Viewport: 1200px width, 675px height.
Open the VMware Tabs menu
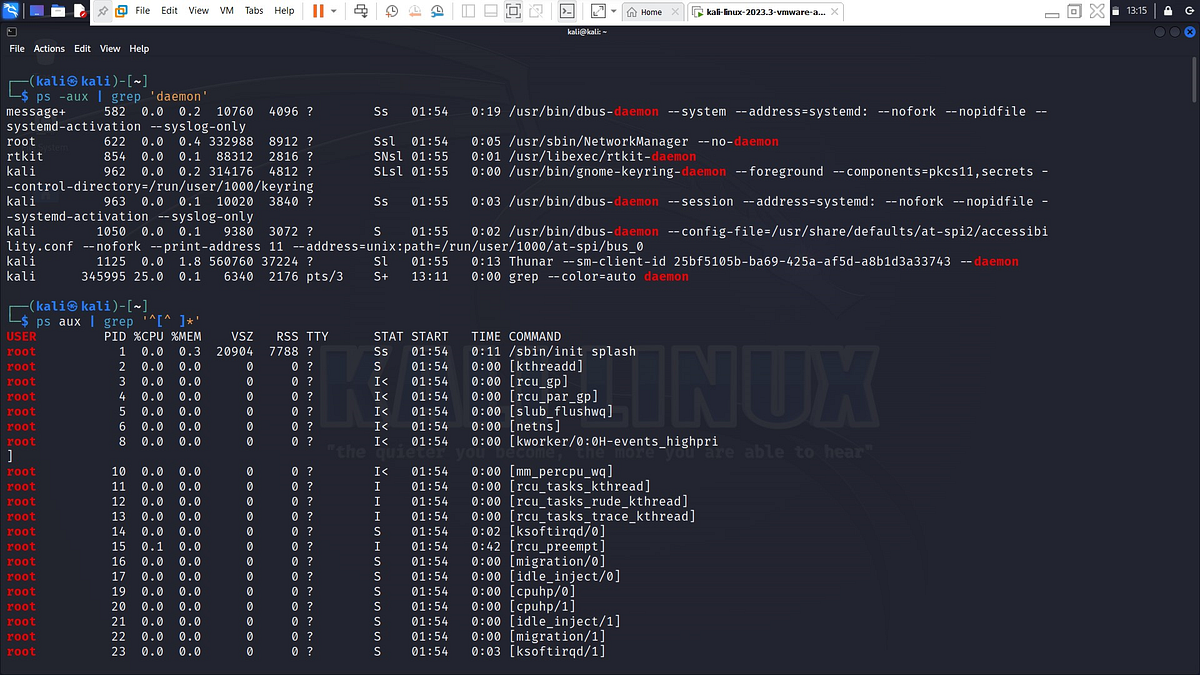254,11
